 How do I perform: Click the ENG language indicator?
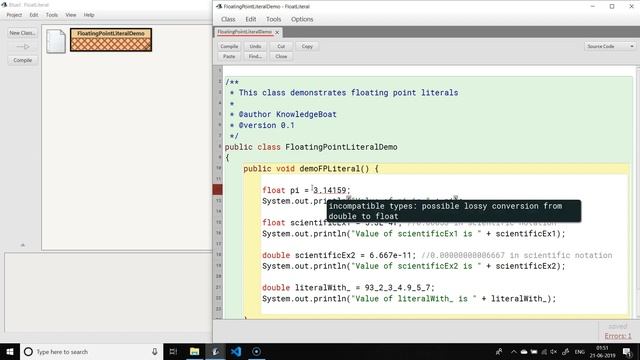tap(580, 352)
